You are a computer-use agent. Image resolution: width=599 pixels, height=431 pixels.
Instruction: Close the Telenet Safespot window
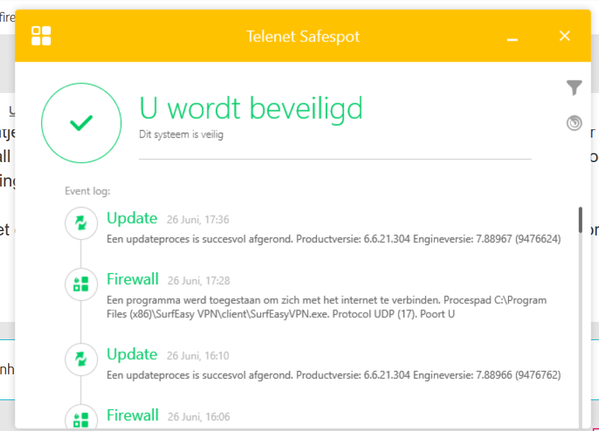(565, 36)
